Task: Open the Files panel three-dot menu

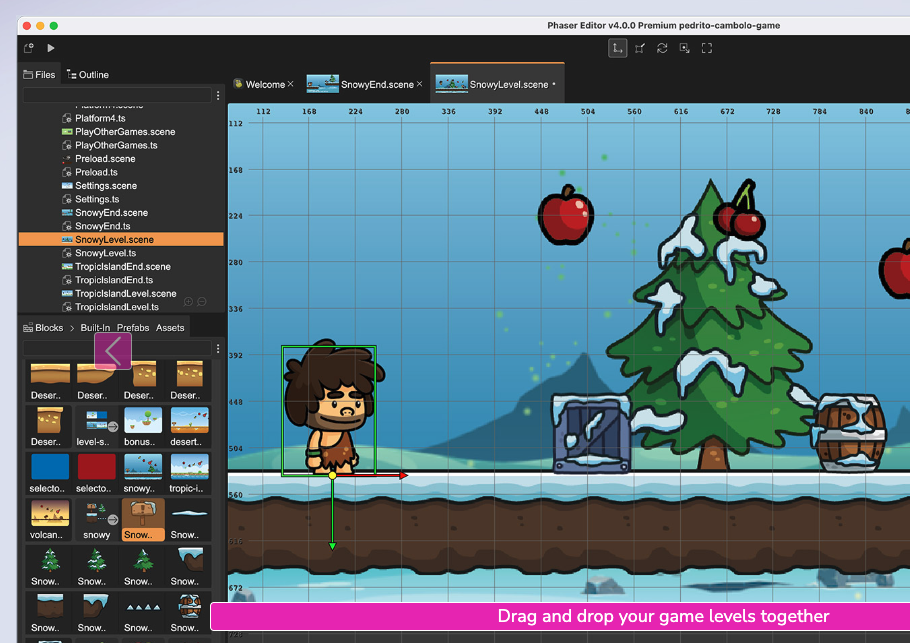Action: coord(217,95)
